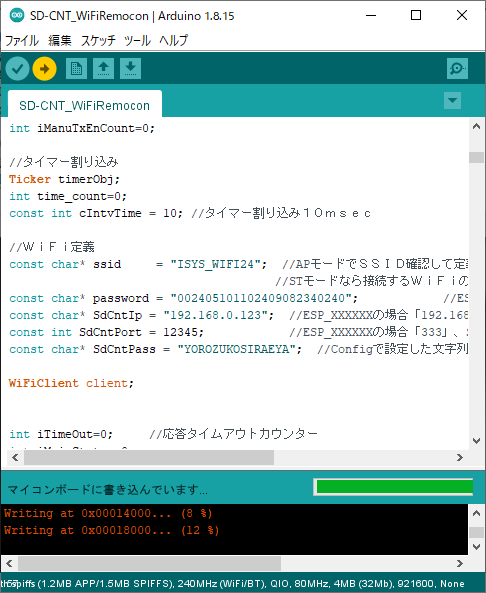
Task: Click the editor scroll down arrow
Action: tap(477, 441)
